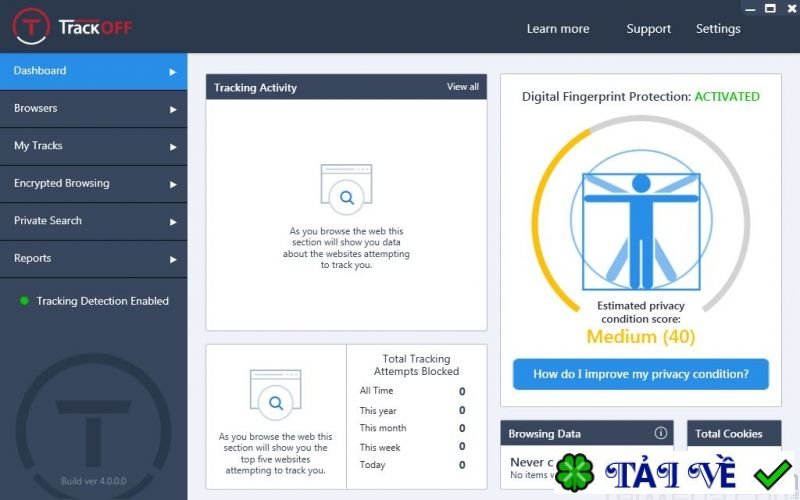The width and height of the screenshot is (800, 500).
Task: Close the TrackOFF window
Action: [792, 8]
